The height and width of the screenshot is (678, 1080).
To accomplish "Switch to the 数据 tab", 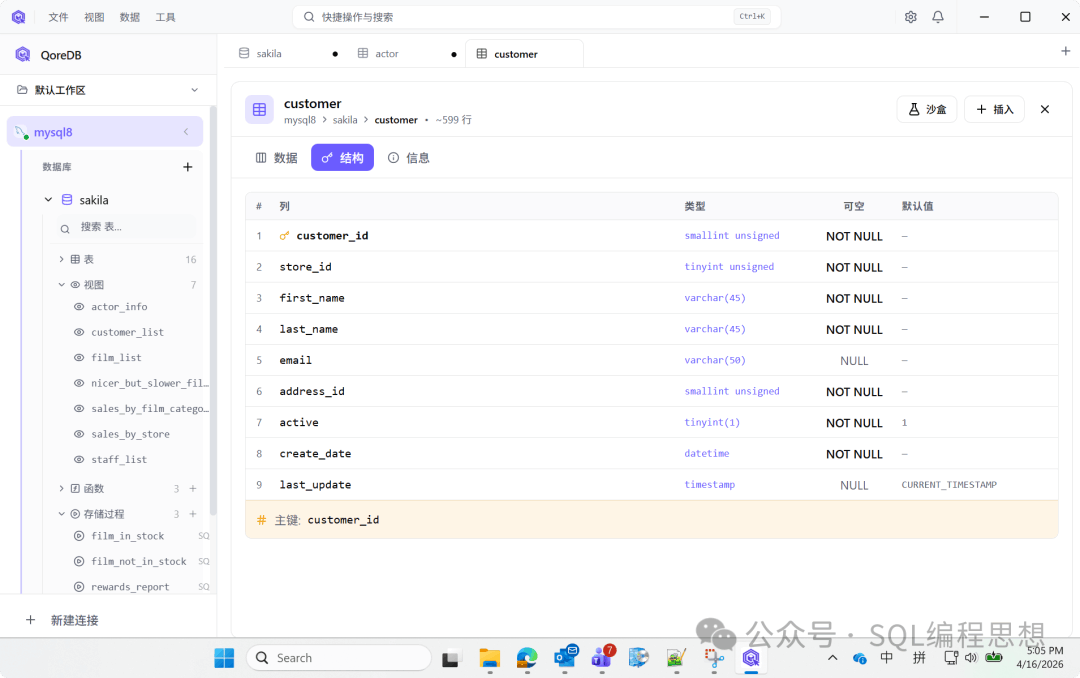I will [x=276, y=158].
